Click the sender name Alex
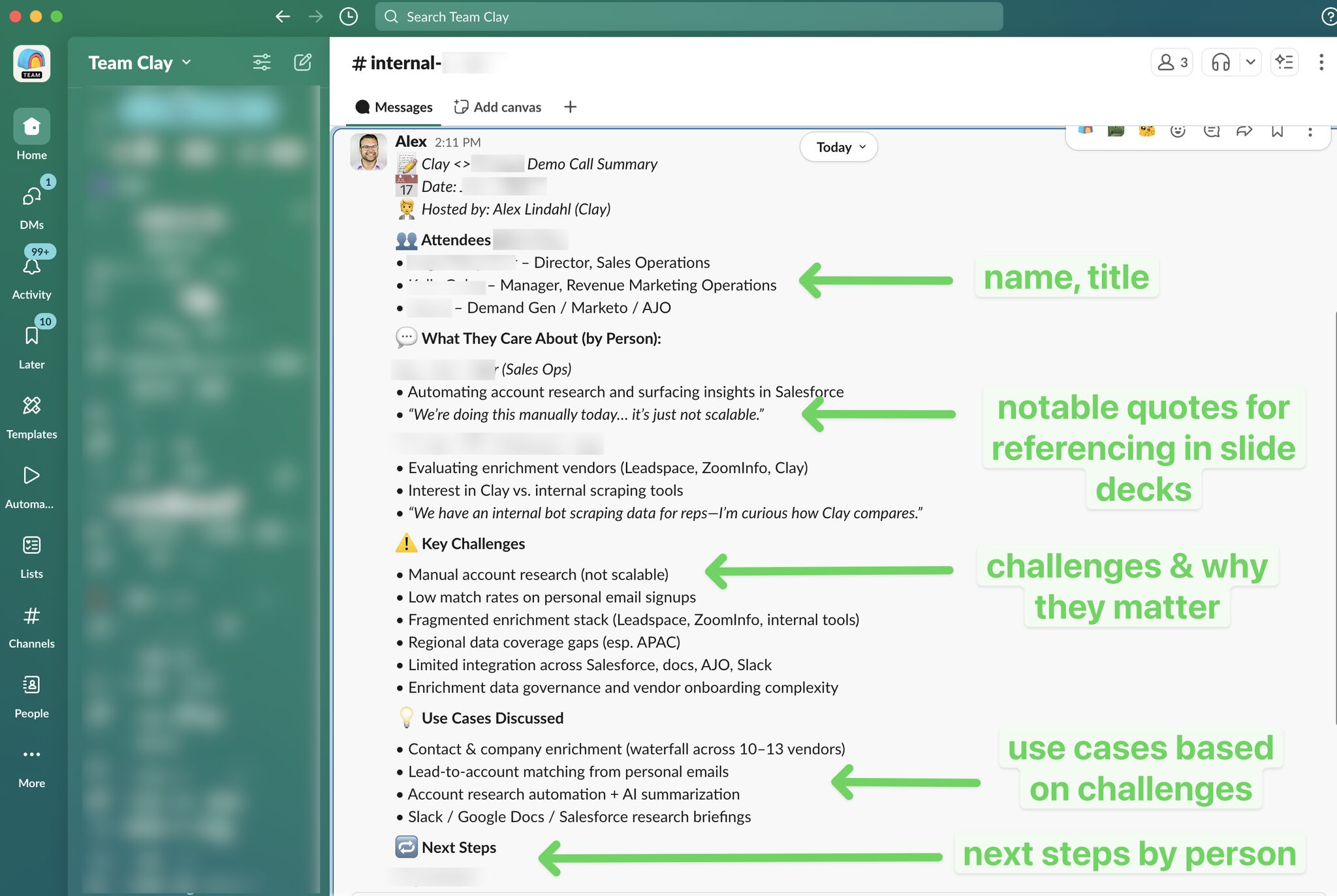 pos(411,142)
